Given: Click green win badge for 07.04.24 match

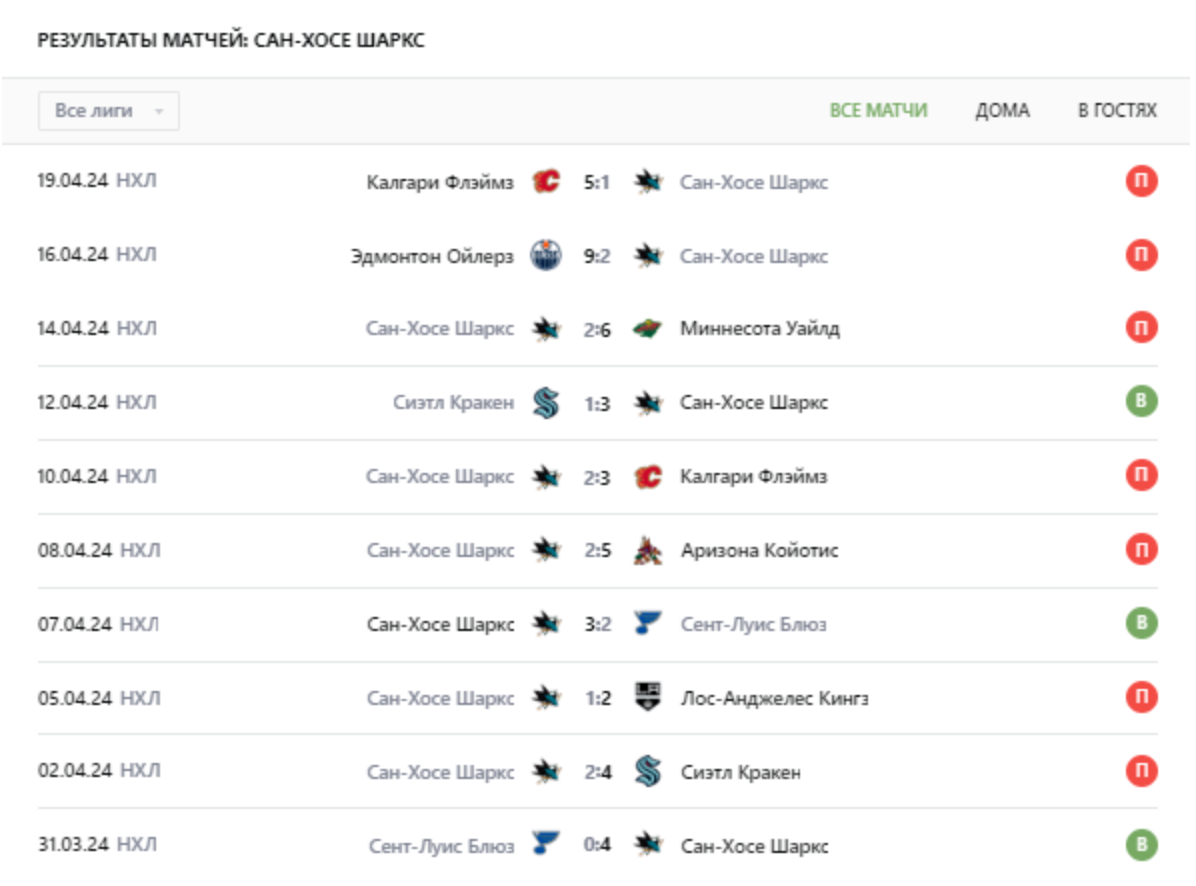Looking at the screenshot, I should [x=1141, y=624].
